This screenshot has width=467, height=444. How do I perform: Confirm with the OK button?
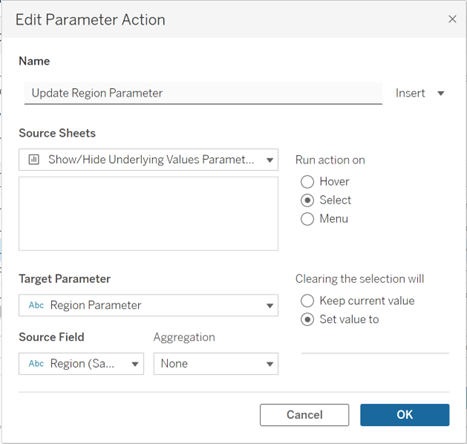tap(405, 415)
